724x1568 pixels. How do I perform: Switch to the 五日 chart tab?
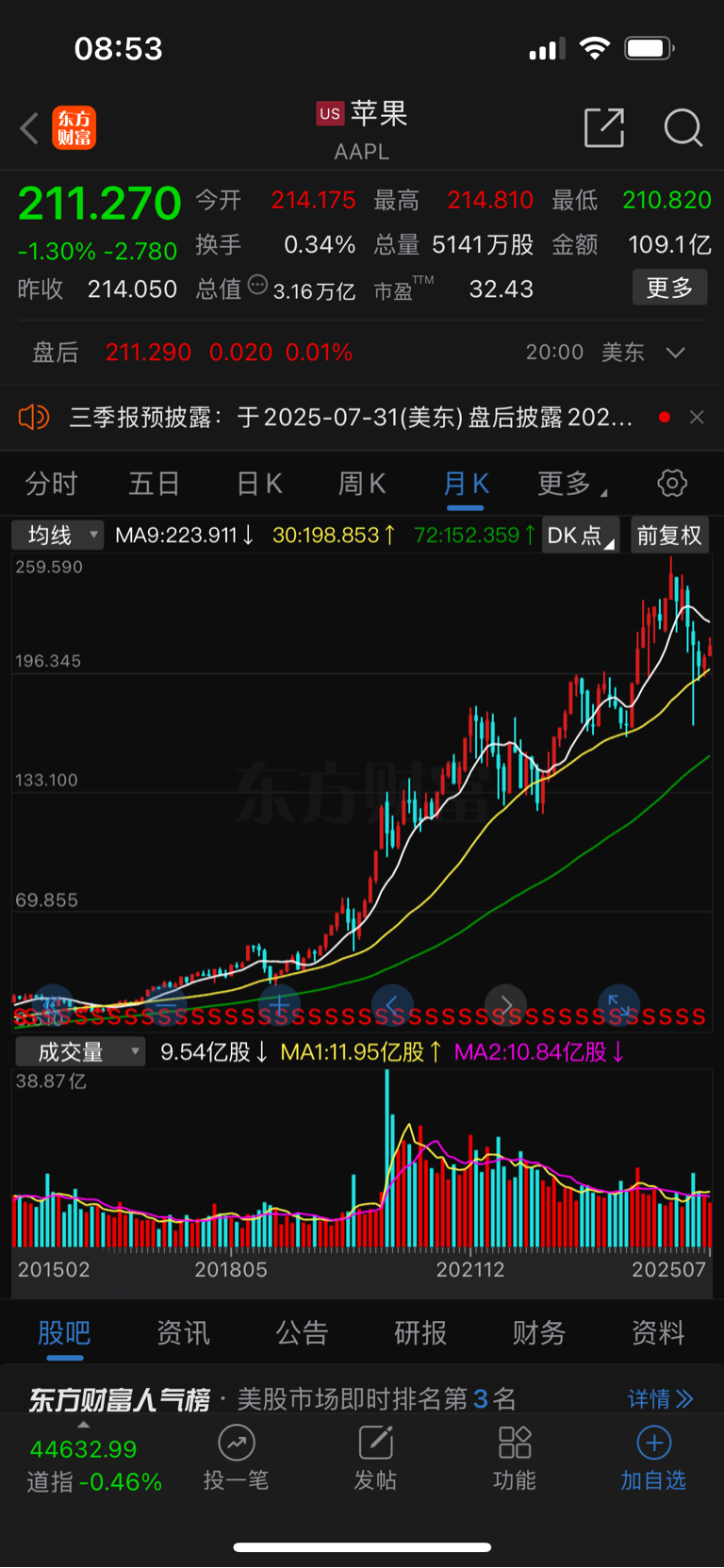coord(154,485)
